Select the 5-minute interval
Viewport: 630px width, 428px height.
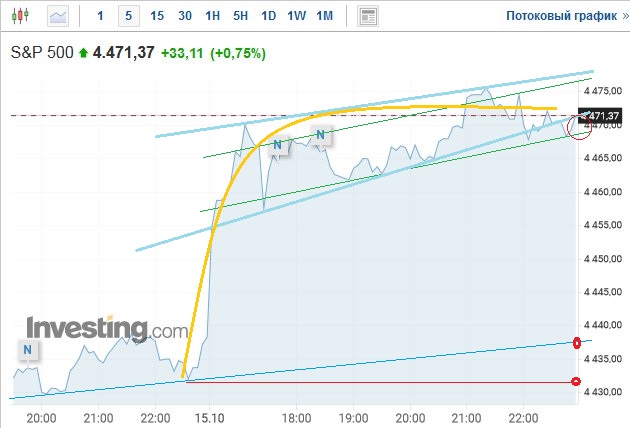click(129, 16)
